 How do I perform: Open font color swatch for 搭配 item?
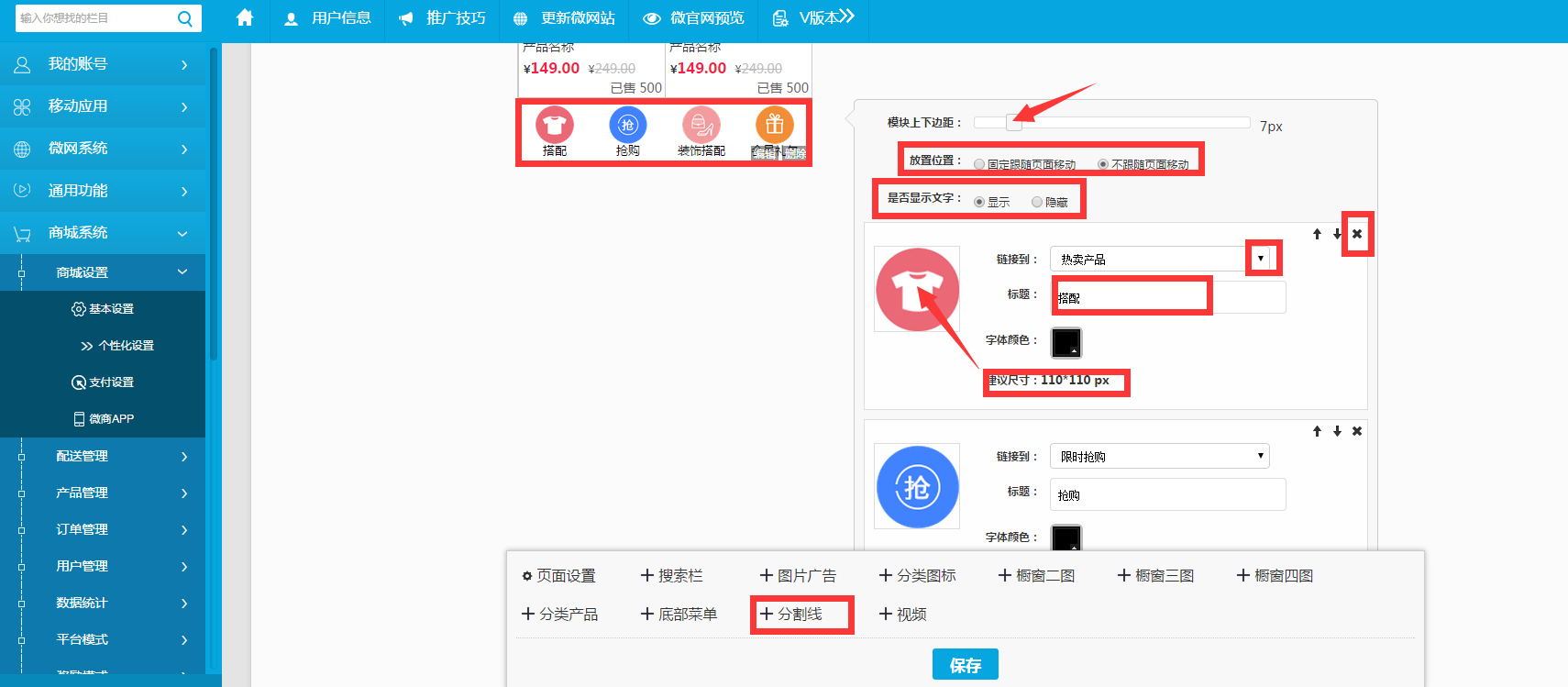coord(1066,343)
